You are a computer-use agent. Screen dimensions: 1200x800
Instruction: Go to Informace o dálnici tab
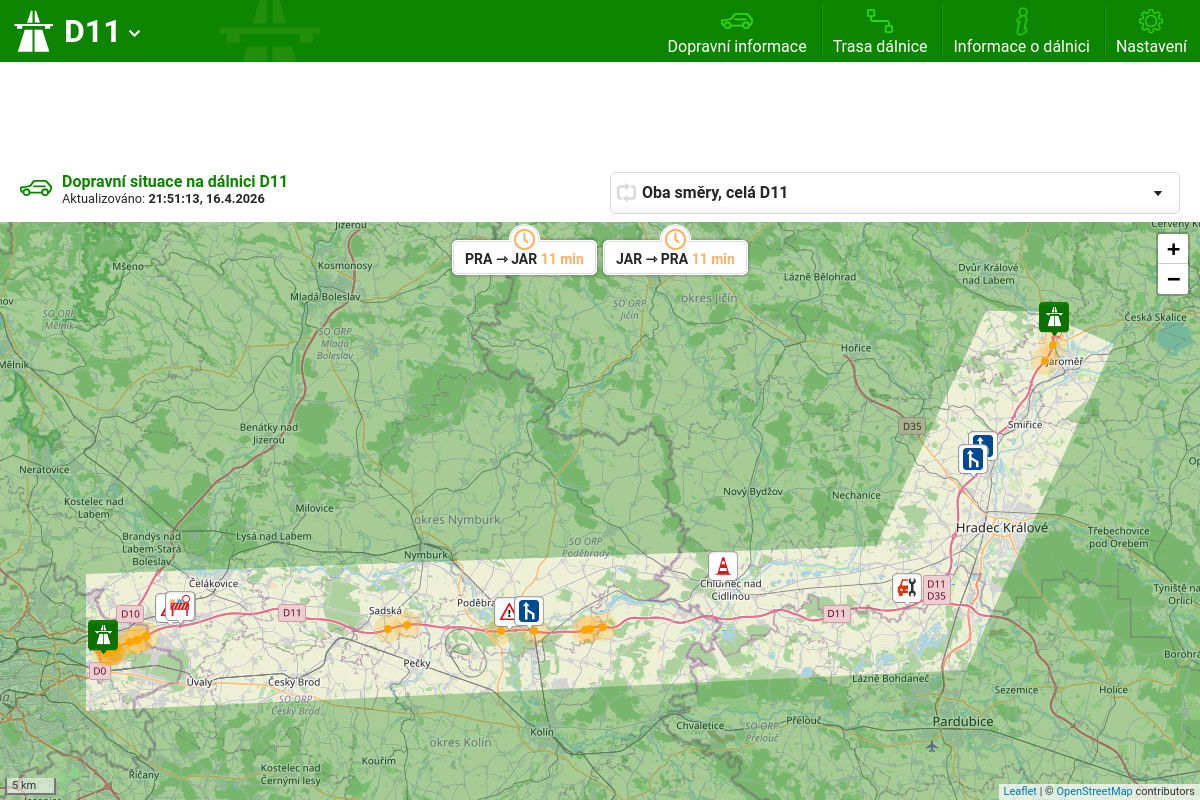[x=1021, y=32]
